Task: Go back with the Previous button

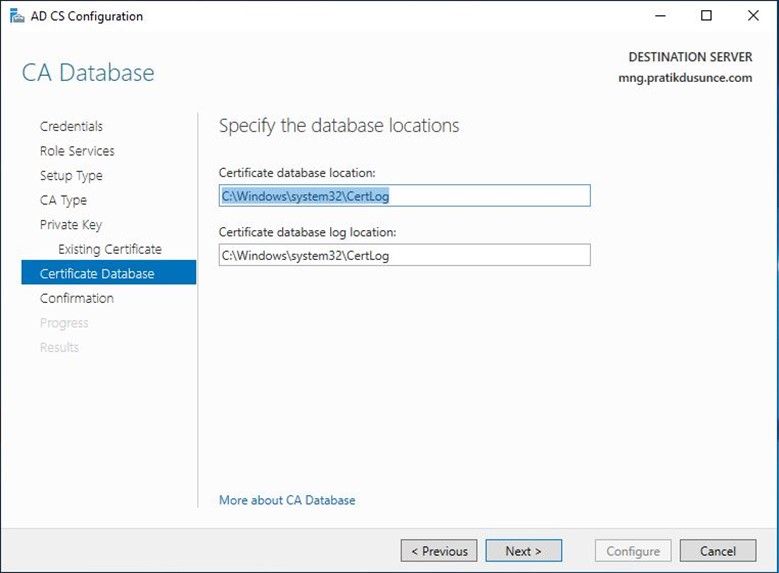Action: coord(439,551)
